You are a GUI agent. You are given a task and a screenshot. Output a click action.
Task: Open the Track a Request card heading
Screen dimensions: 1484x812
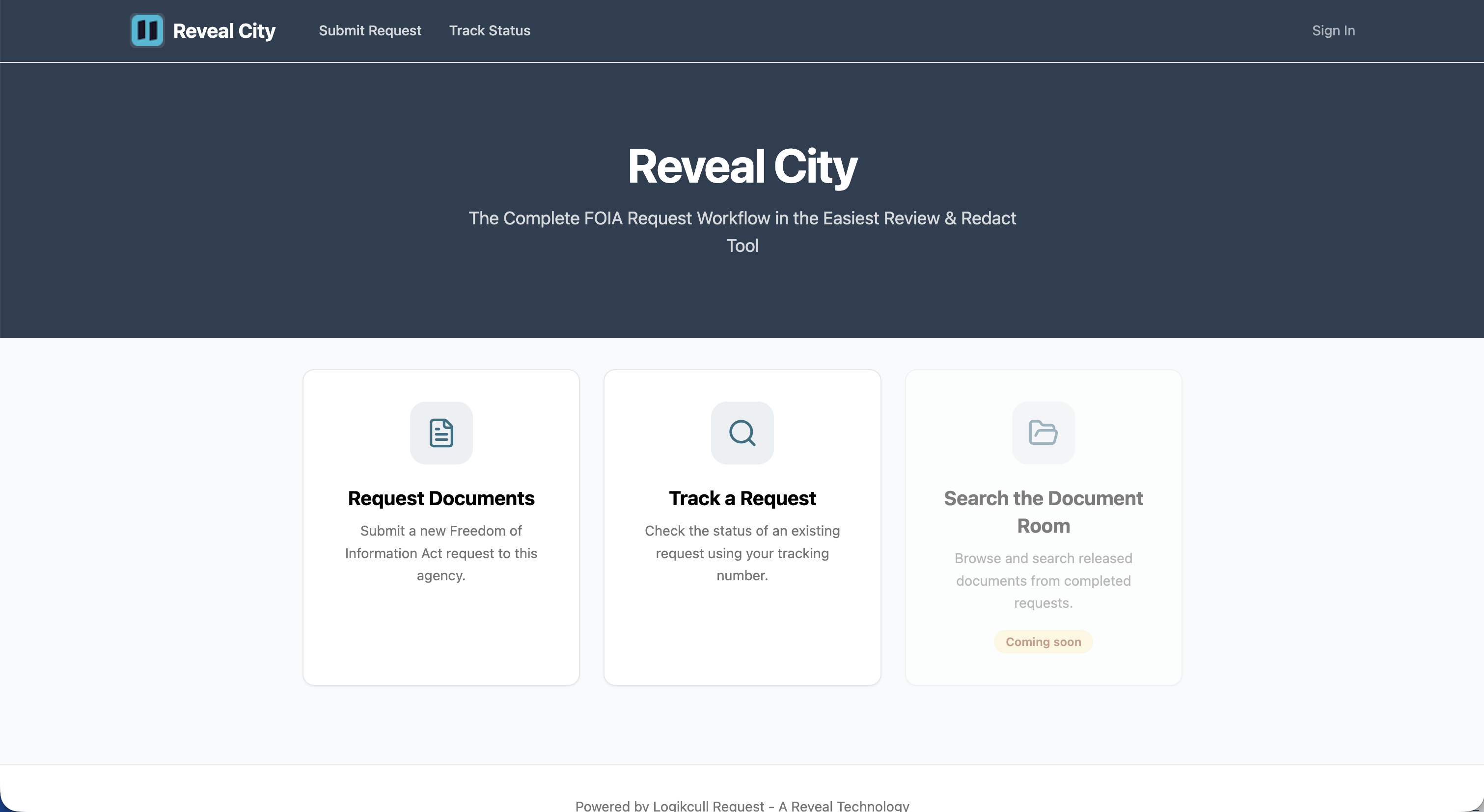pyautogui.click(x=742, y=498)
